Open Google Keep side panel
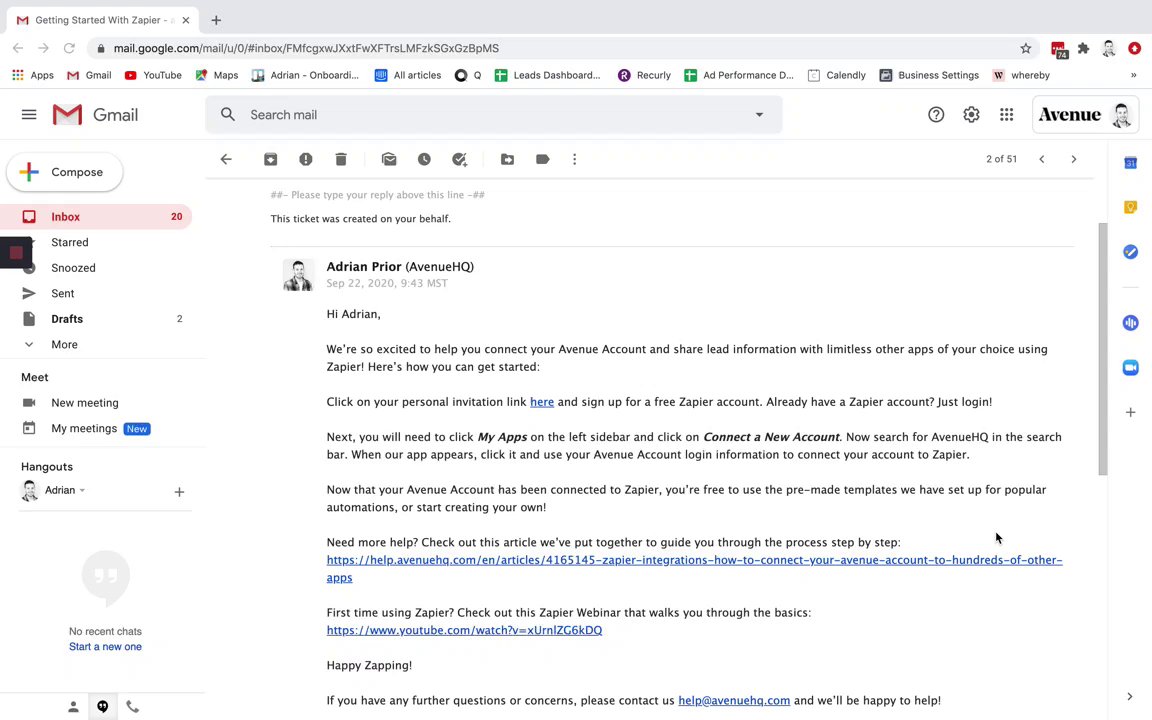 [x=1131, y=207]
